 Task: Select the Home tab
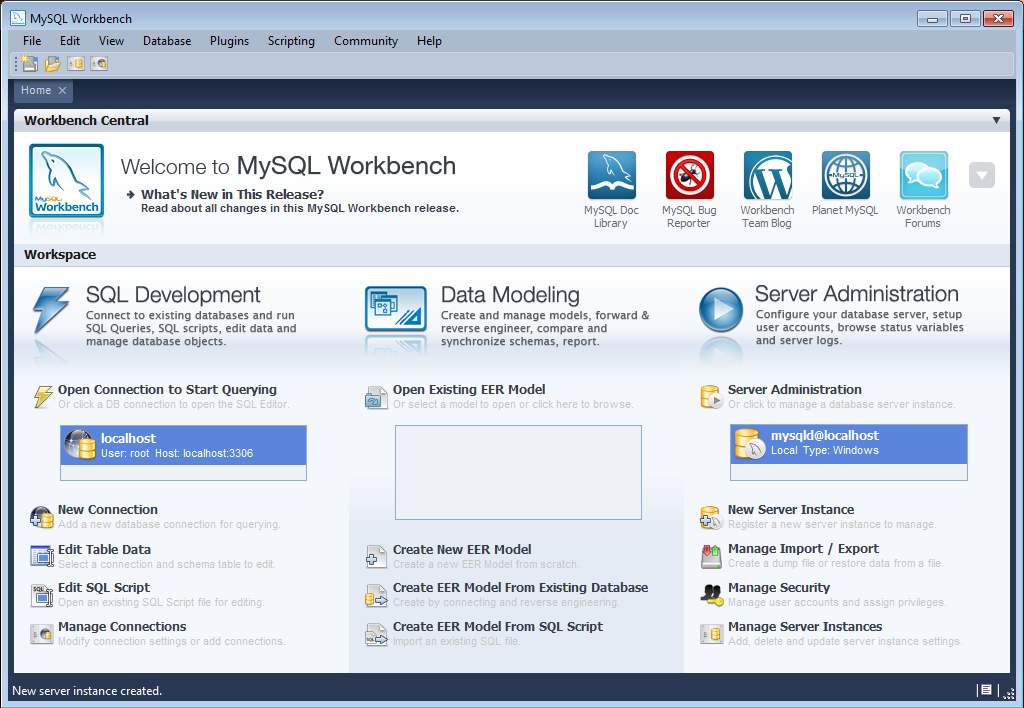click(34, 90)
